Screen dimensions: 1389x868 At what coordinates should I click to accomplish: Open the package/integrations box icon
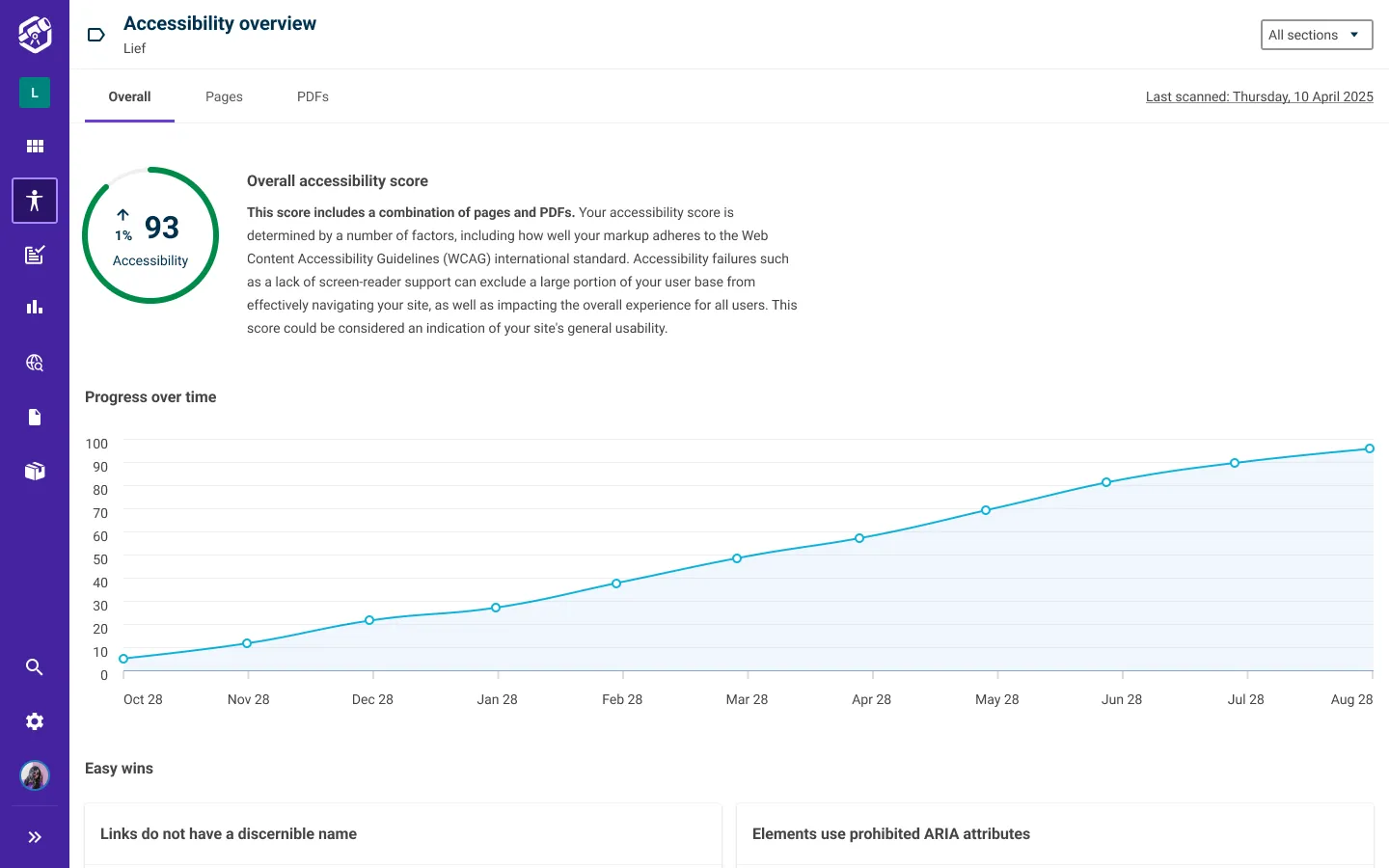(34, 471)
